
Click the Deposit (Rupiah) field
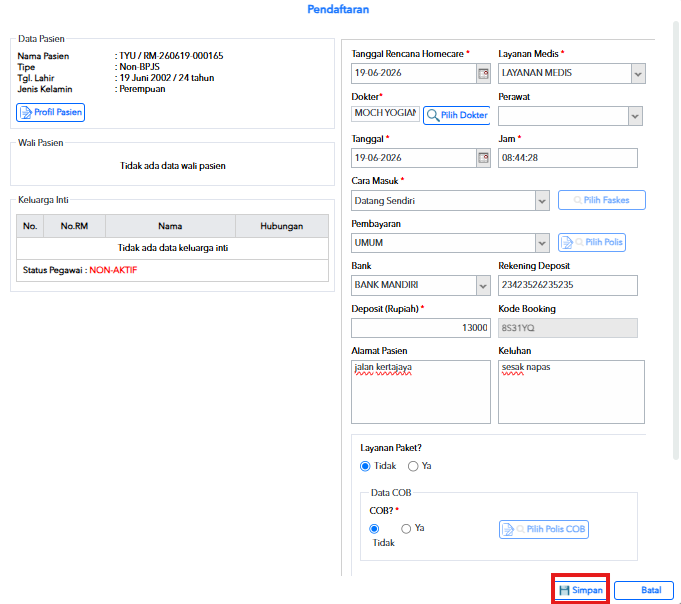[x=421, y=328]
